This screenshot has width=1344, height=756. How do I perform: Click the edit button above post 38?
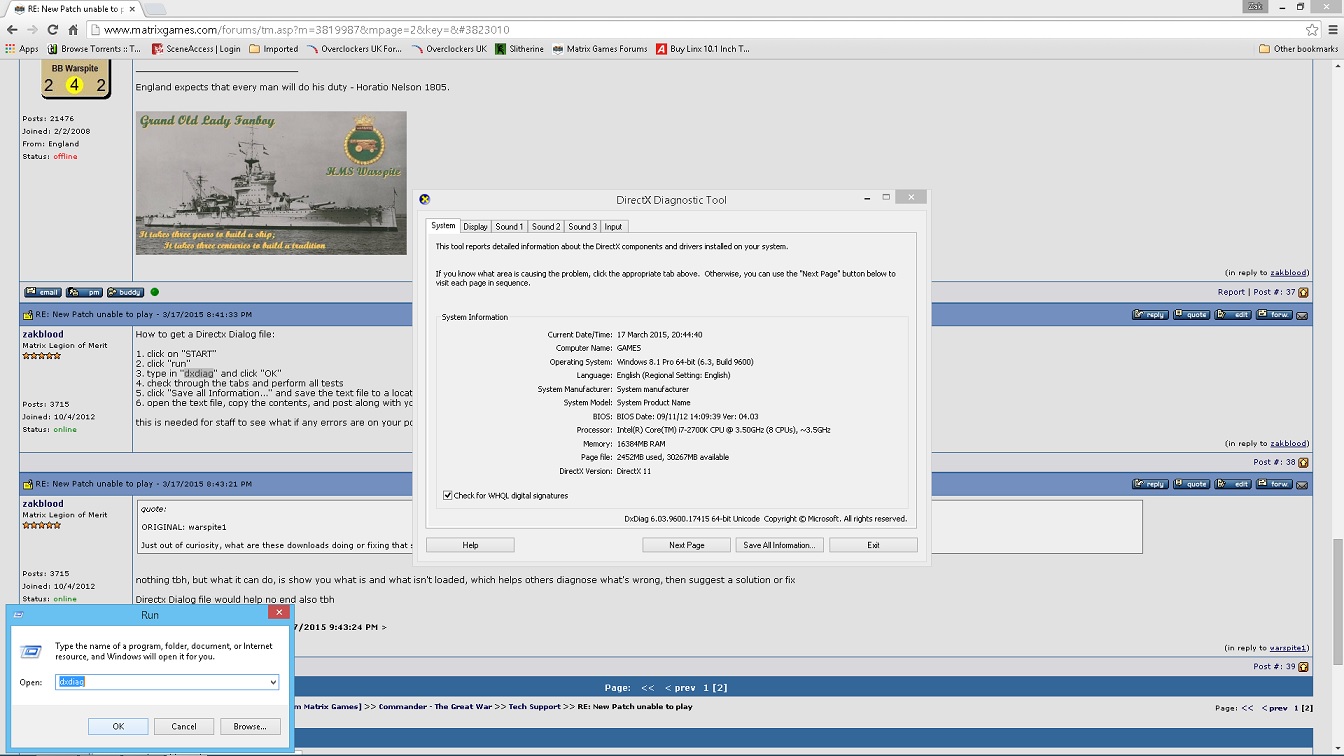(1233, 315)
